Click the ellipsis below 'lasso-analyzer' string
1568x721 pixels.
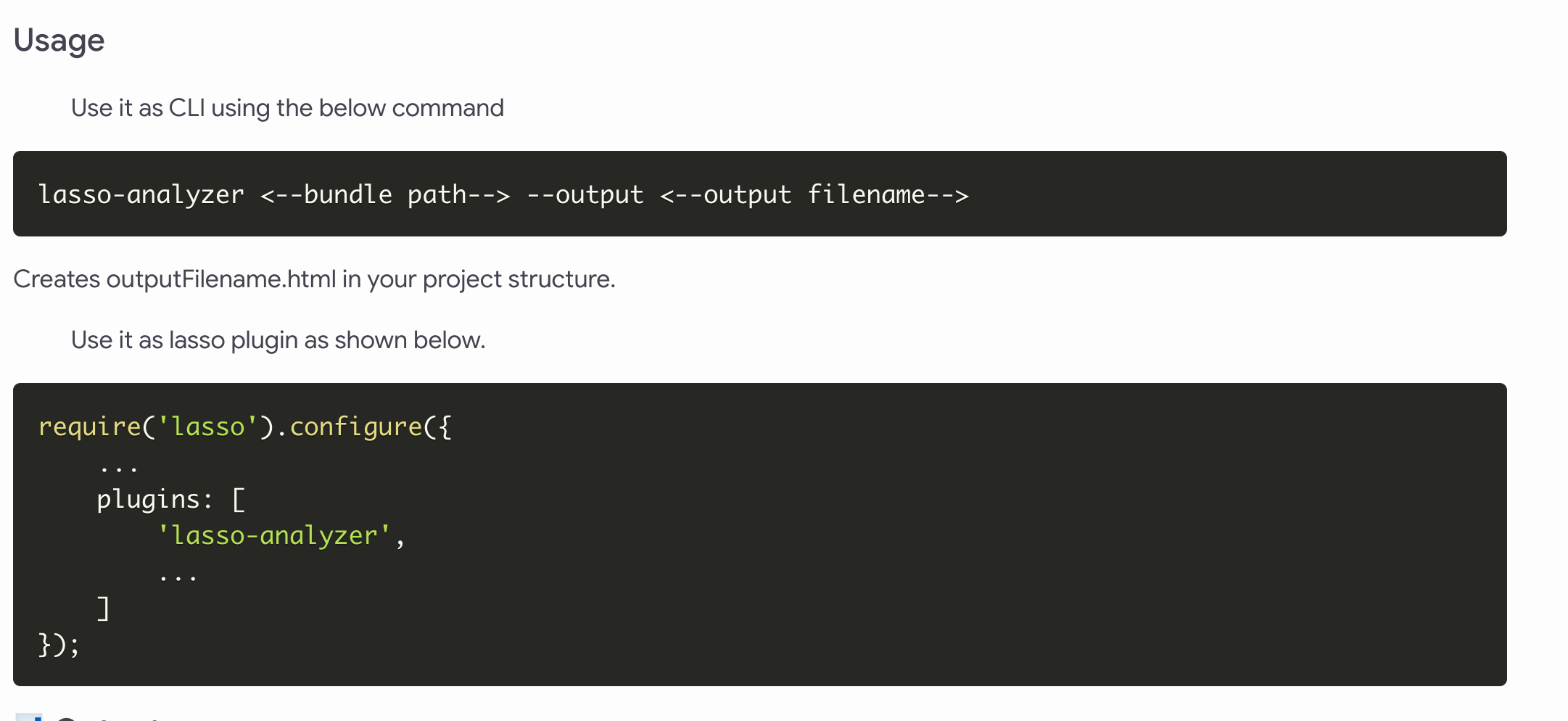point(178,578)
